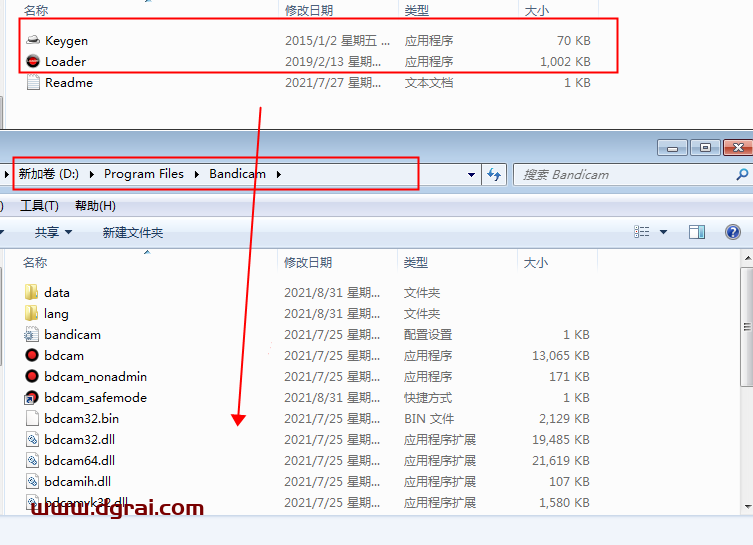Select the Readme text document icon

click(33, 83)
